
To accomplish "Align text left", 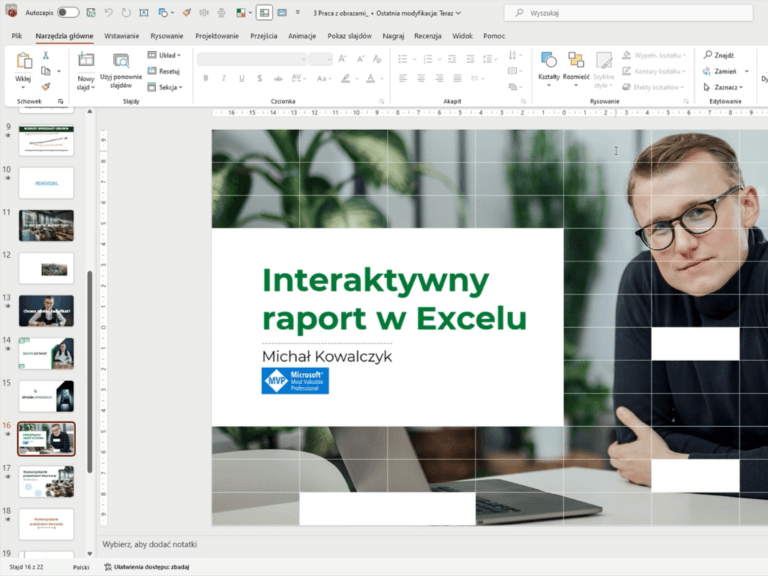I will tap(403, 78).
